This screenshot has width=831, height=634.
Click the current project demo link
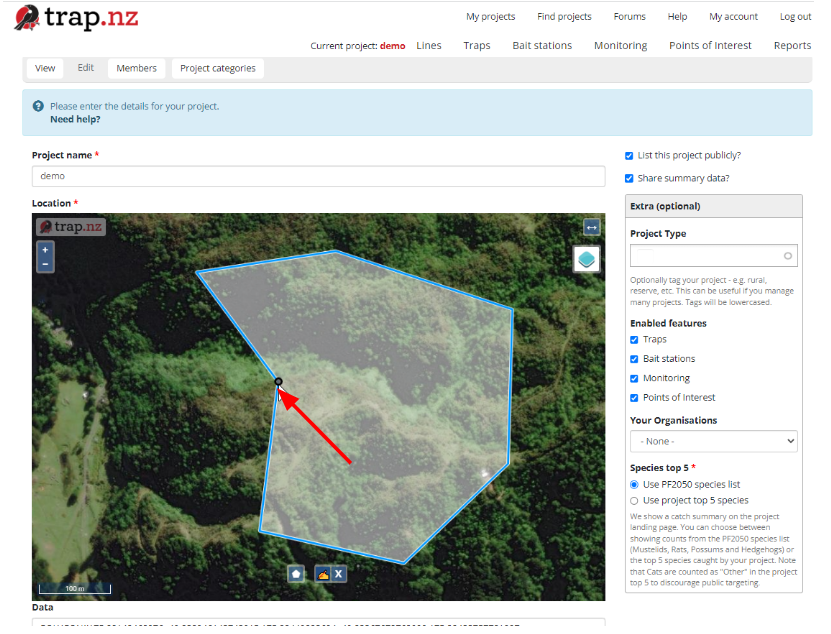click(393, 46)
